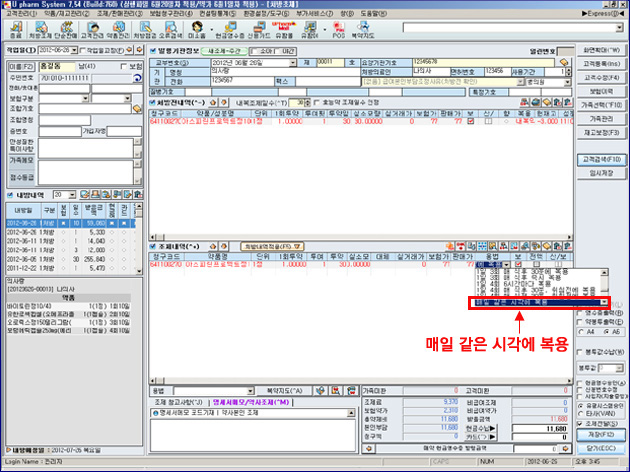
Task: Toggle the 발행기관정보 checkbox
Action: [x=153, y=51]
